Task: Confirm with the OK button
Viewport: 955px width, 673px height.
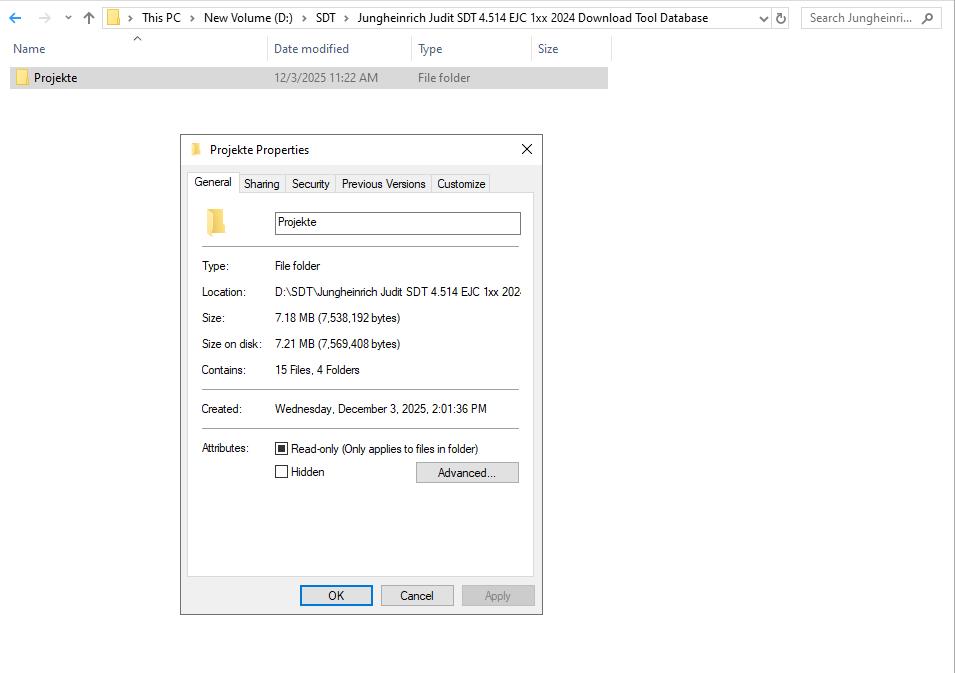Action: (x=336, y=596)
